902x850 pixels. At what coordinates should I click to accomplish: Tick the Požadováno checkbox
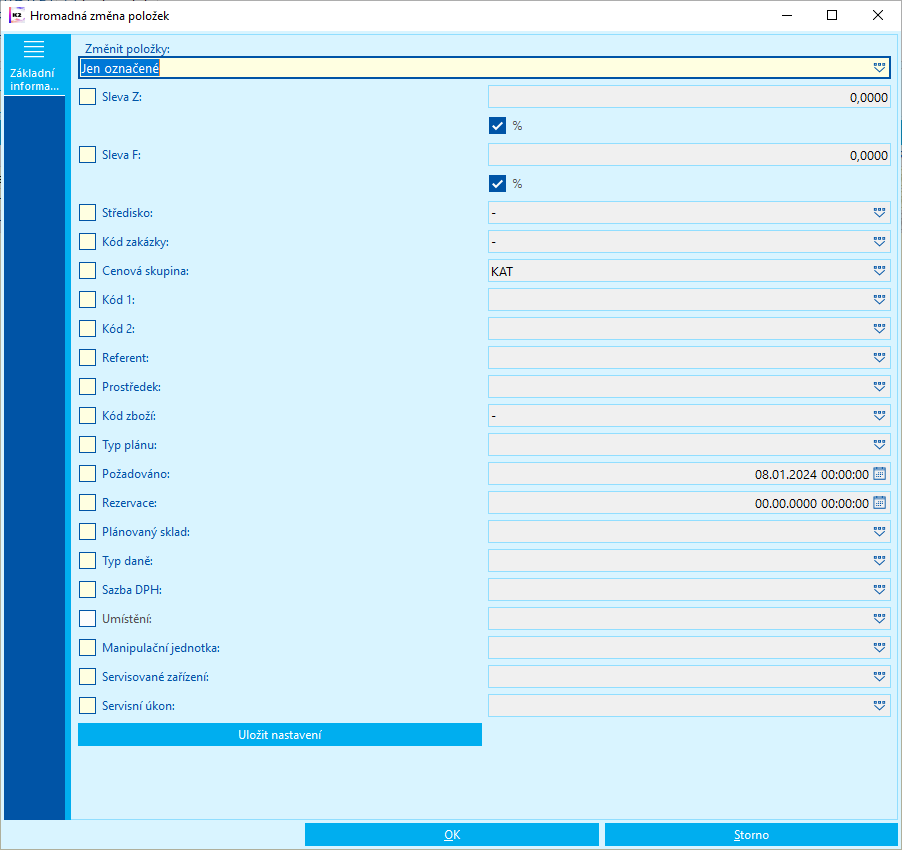[87, 474]
